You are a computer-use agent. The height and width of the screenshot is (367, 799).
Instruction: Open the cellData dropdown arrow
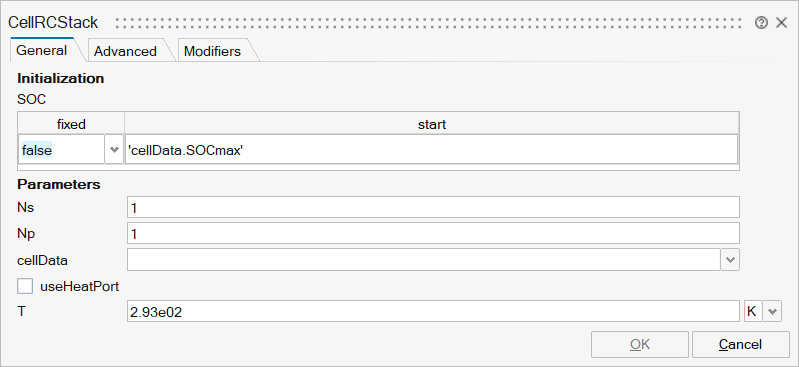tap(730, 260)
